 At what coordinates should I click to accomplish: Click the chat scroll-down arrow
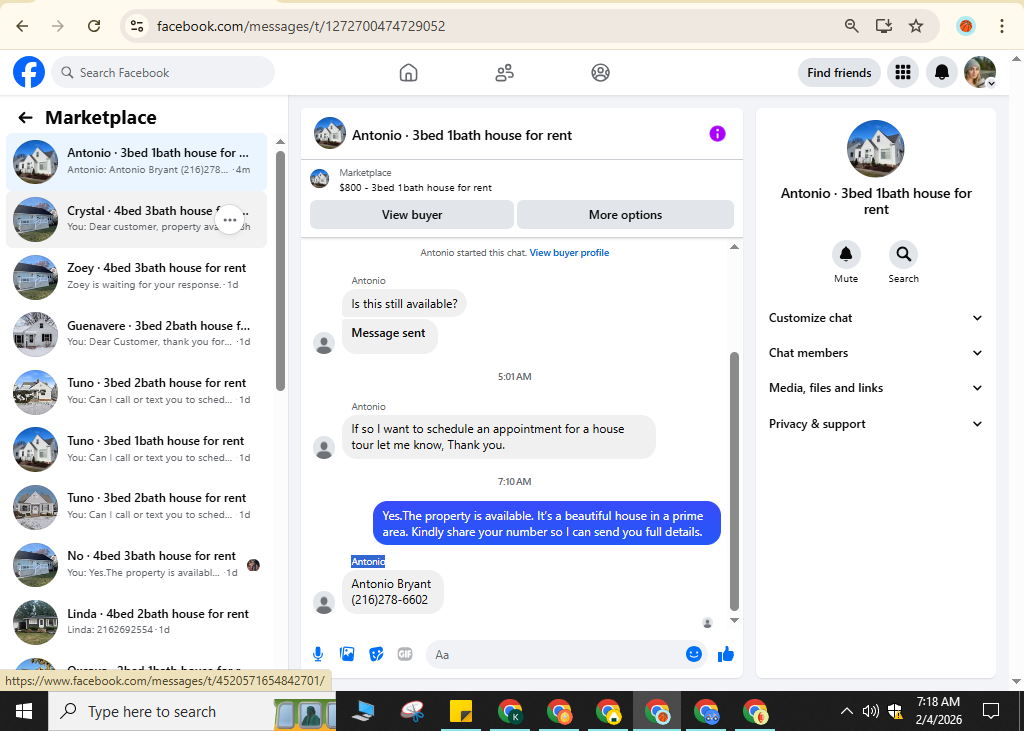coord(734,621)
